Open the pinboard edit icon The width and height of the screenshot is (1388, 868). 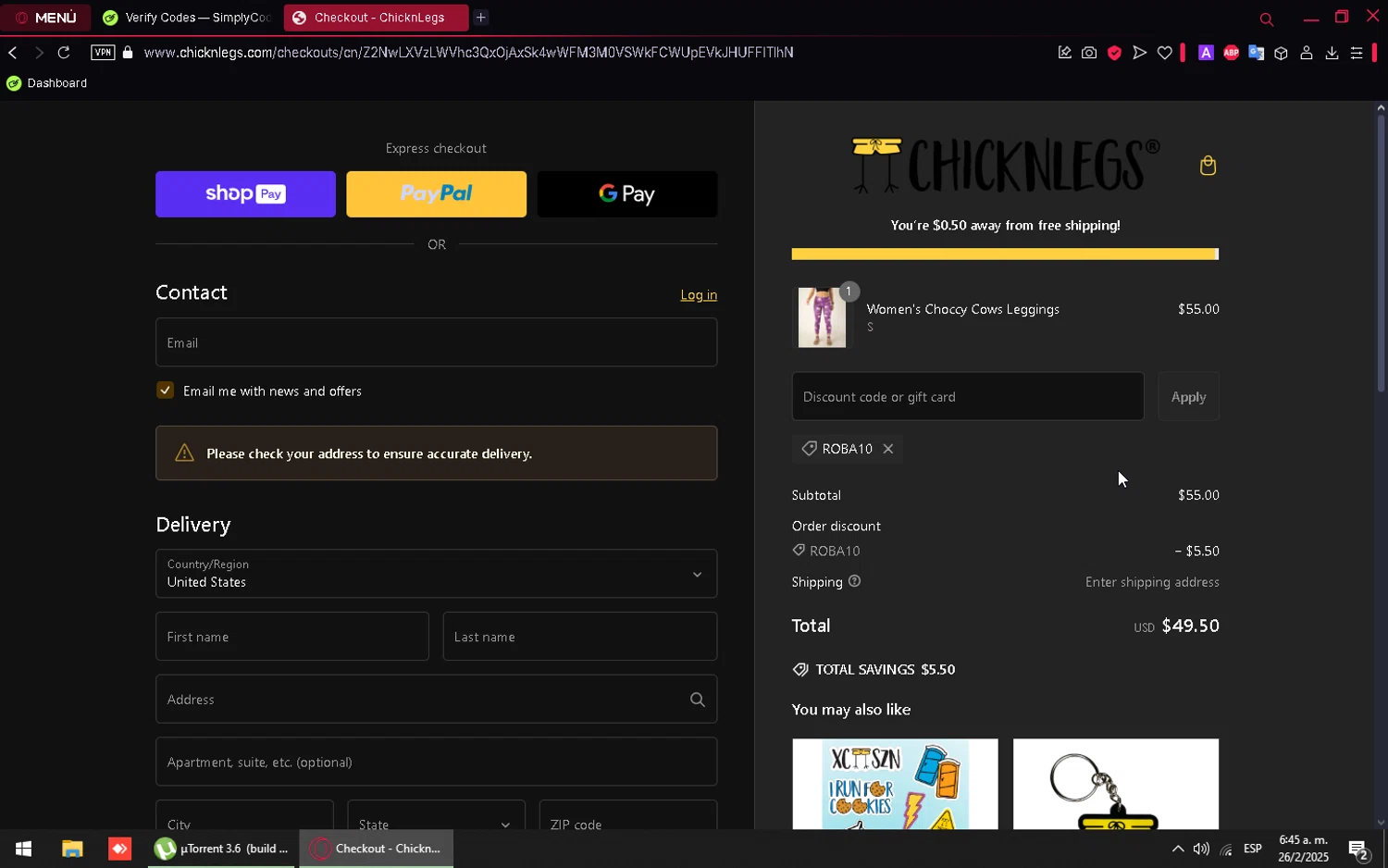(1065, 53)
